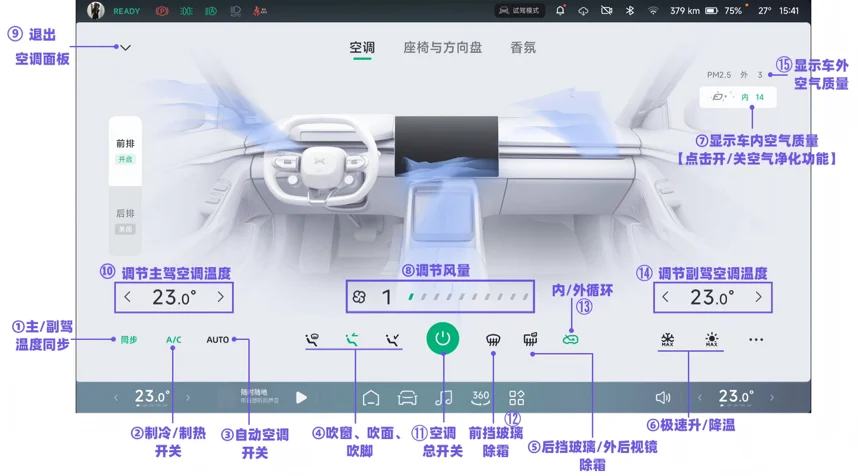Open the 香氛 fragrance tab

pyautogui.click(x=523, y=48)
